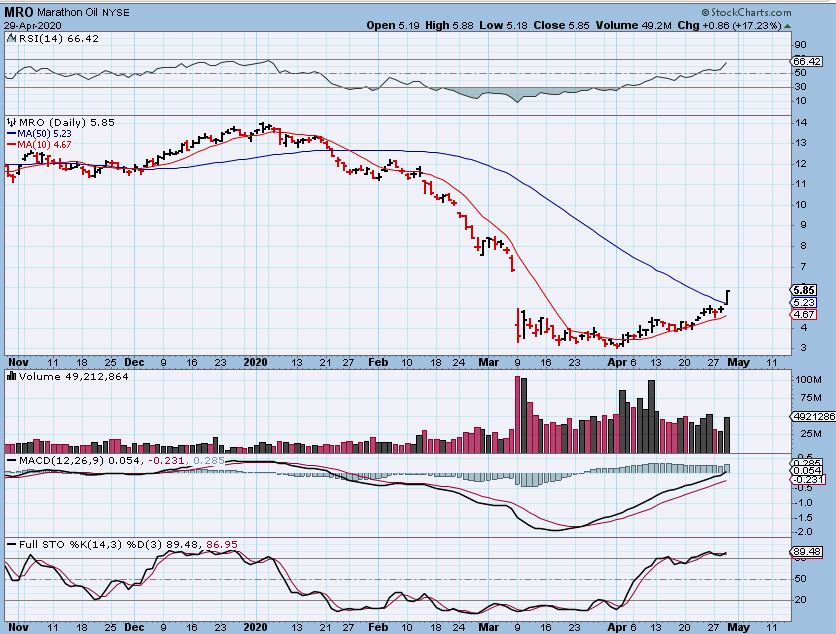Click the MA(50) 5.23 legend label
Image resolution: width=836 pixels, height=634 pixels.
pos(44,134)
